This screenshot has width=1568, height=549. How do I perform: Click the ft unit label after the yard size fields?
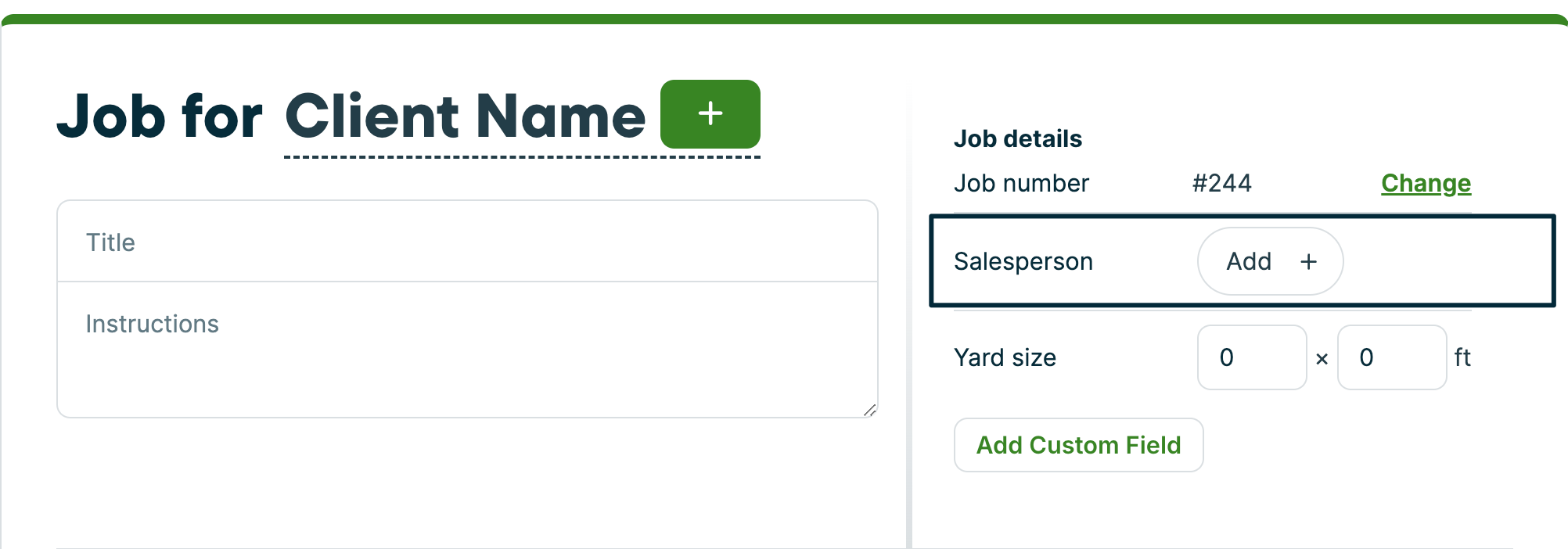tap(1462, 358)
